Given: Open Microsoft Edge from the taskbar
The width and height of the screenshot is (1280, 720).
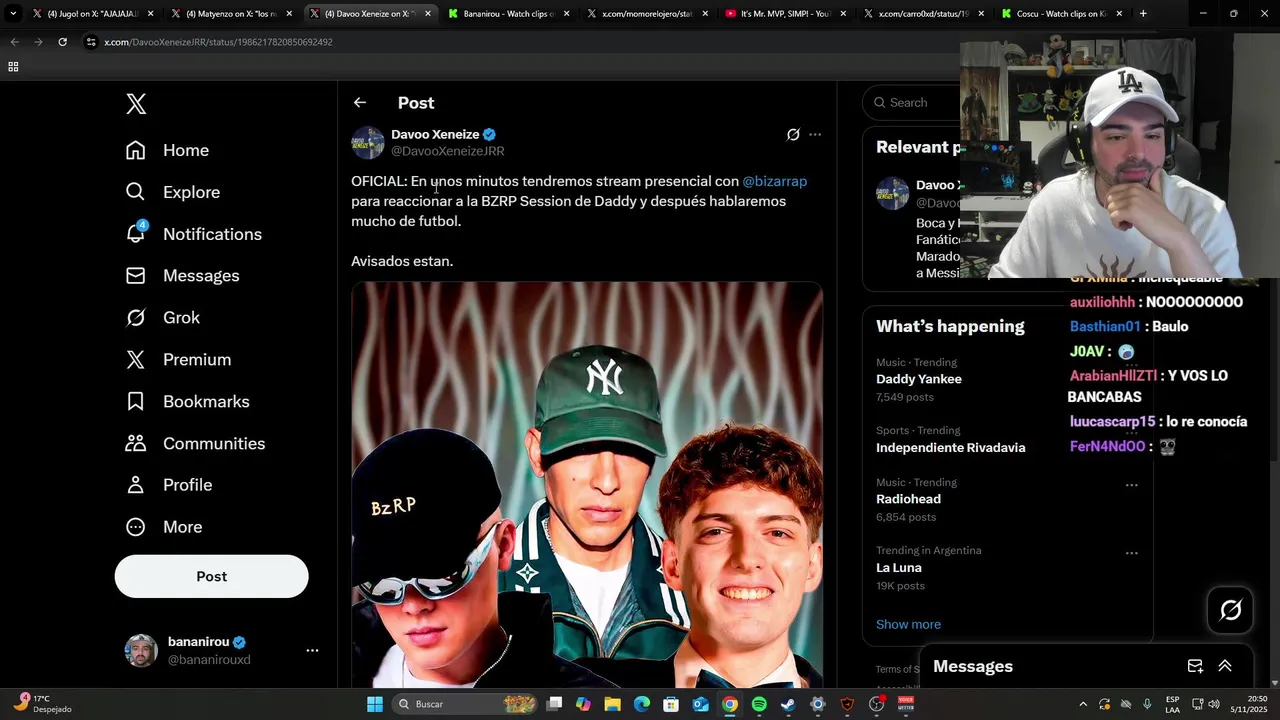Looking at the screenshot, I should (642, 704).
